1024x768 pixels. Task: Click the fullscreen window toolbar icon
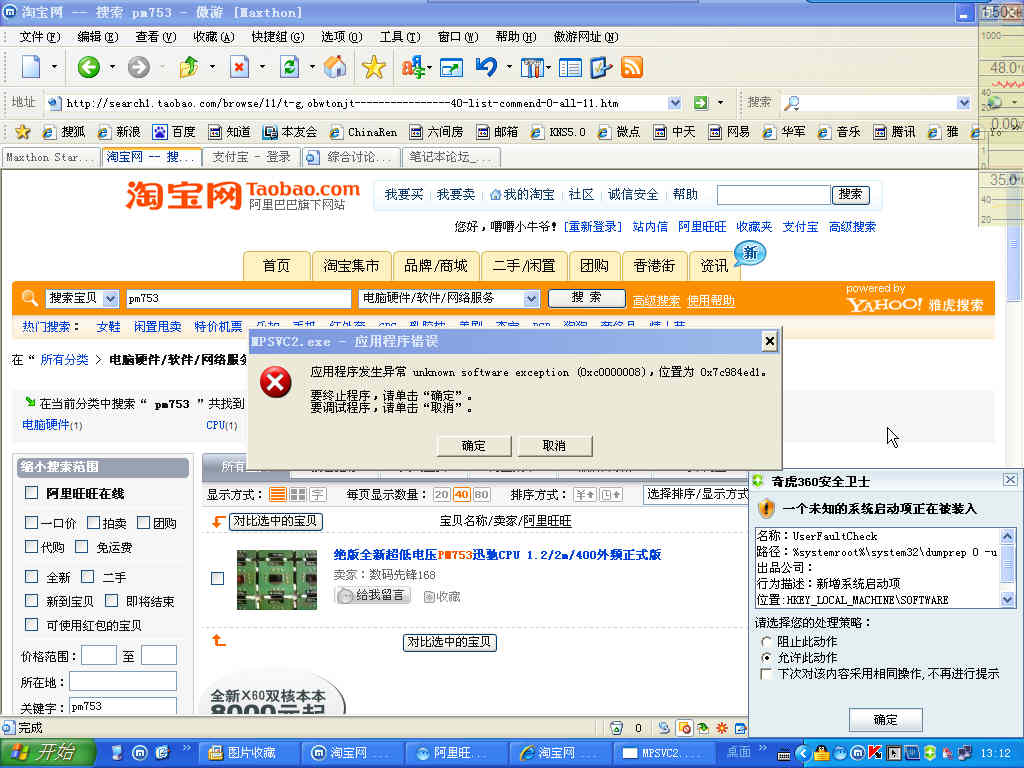click(451, 67)
